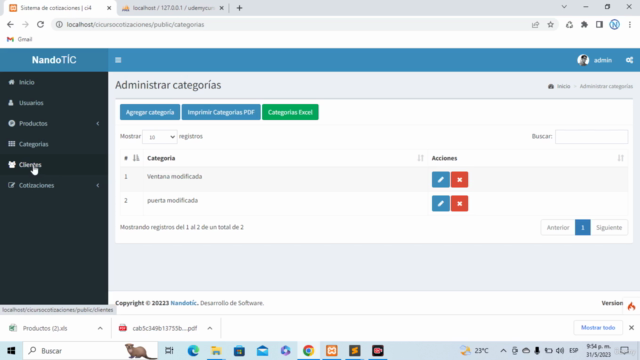Open the Productos (2).xls downloaded file
Screen dimensions: 640x360
pyautogui.click(x=45, y=328)
